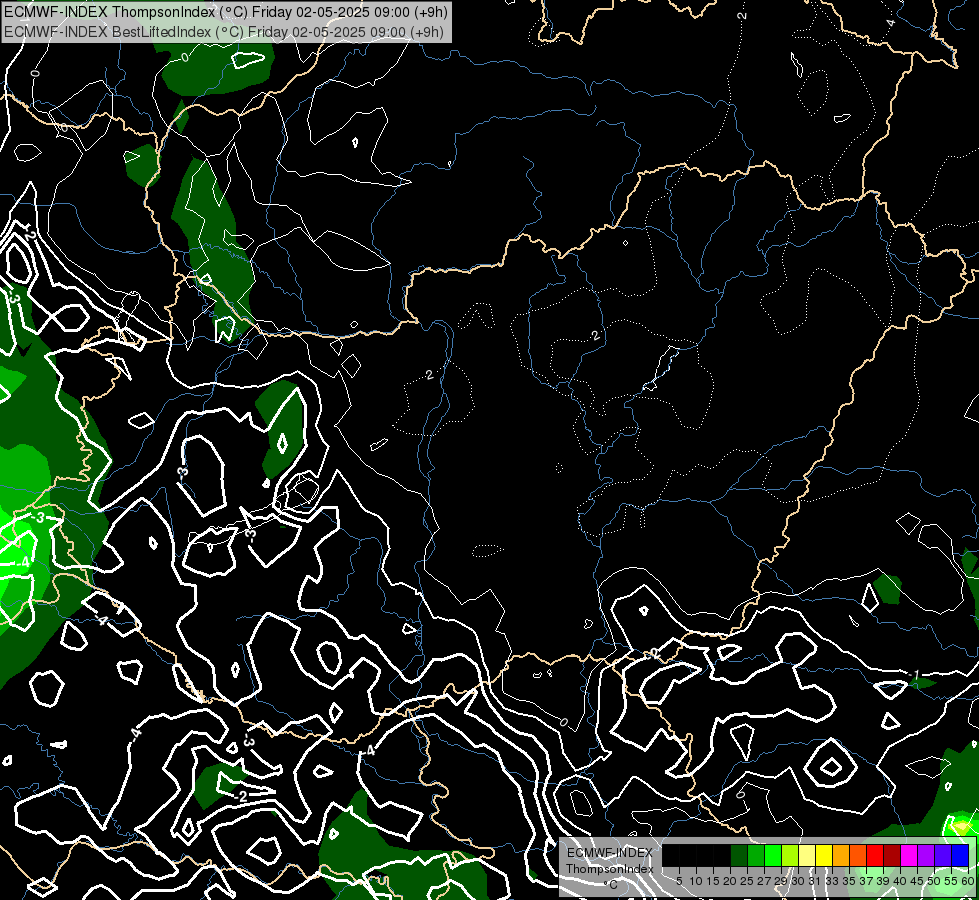Image resolution: width=979 pixels, height=900 pixels.
Task: Click the legend scale value 5
Action: coord(679,881)
